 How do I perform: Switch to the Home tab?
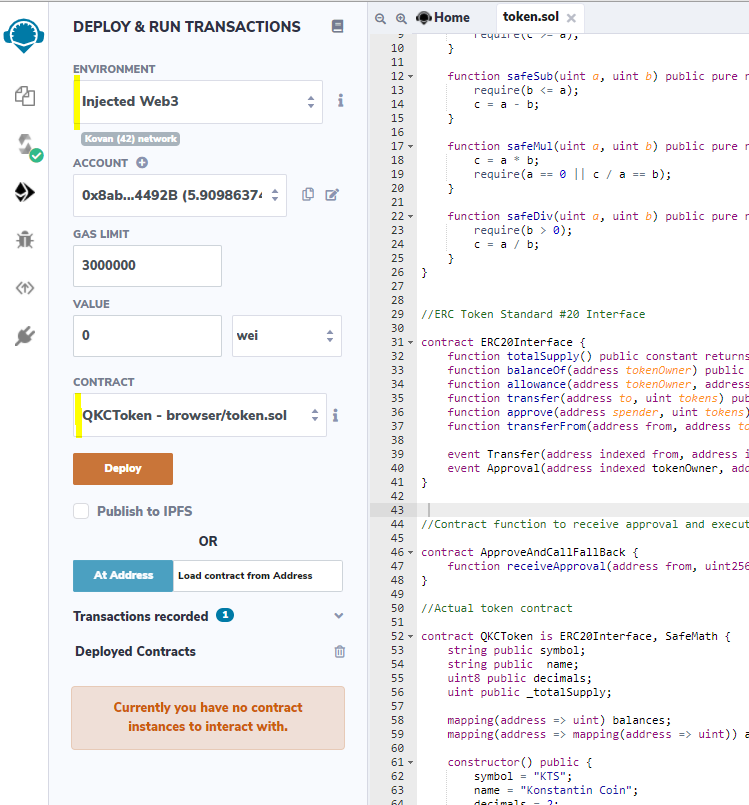443,17
